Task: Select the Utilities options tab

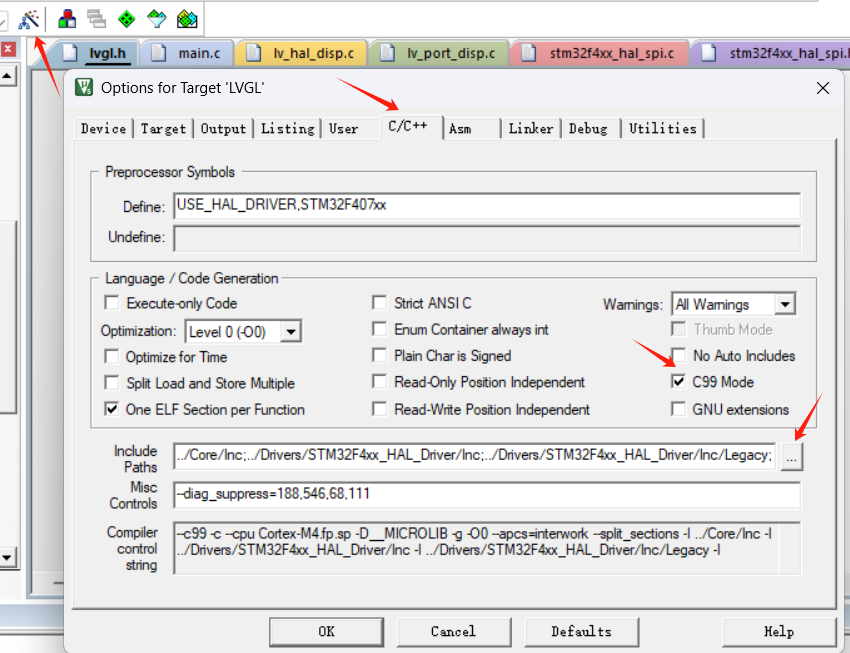Action: [662, 129]
